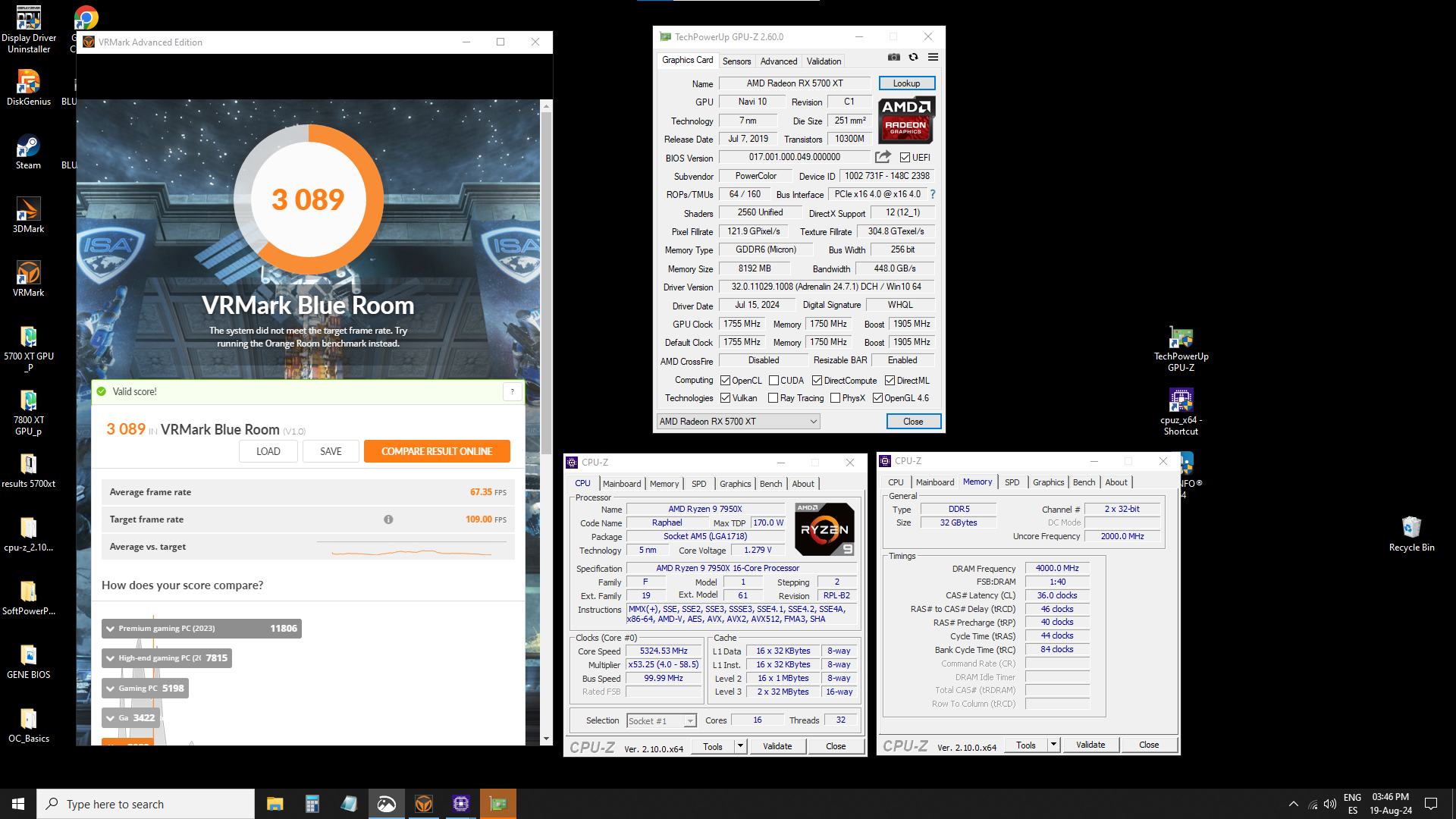Click Close button in GPU-Z
Viewport: 1456px width, 819px height.
tap(913, 422)
